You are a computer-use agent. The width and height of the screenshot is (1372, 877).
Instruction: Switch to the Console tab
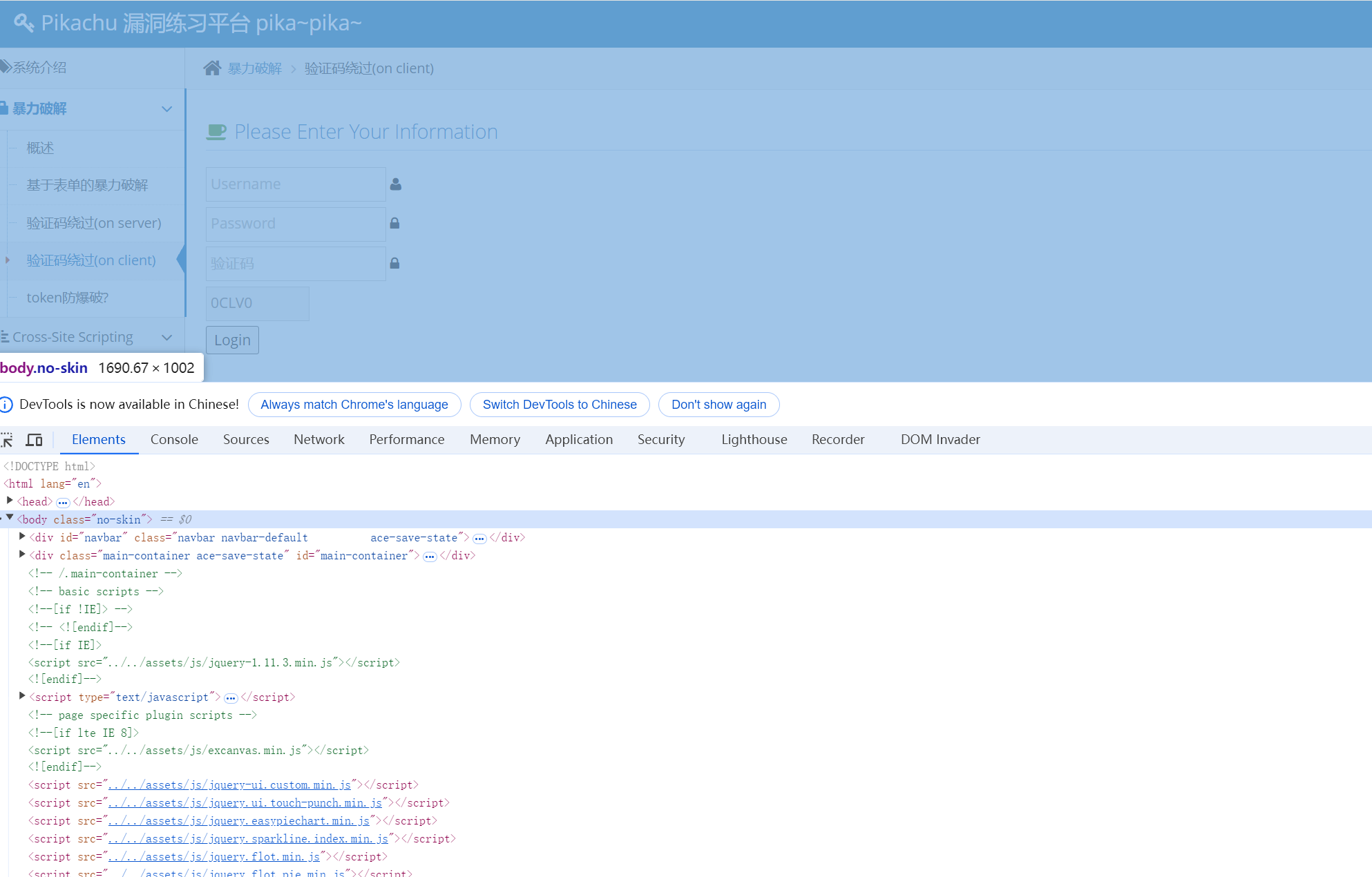174,440
